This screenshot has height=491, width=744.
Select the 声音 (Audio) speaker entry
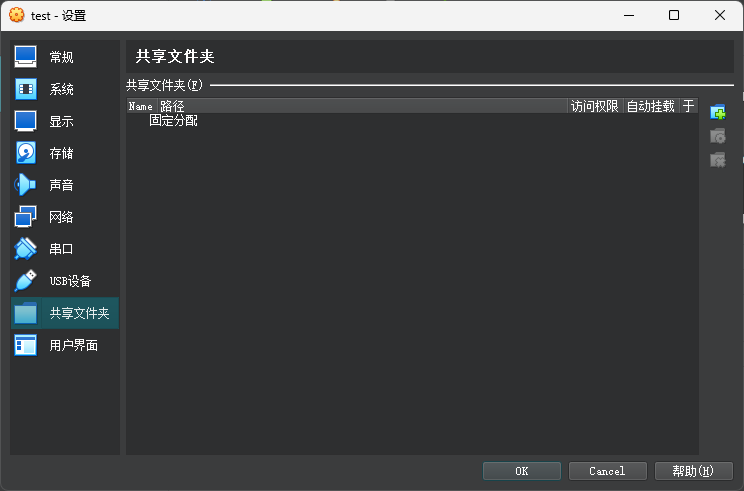pos(61,185)
